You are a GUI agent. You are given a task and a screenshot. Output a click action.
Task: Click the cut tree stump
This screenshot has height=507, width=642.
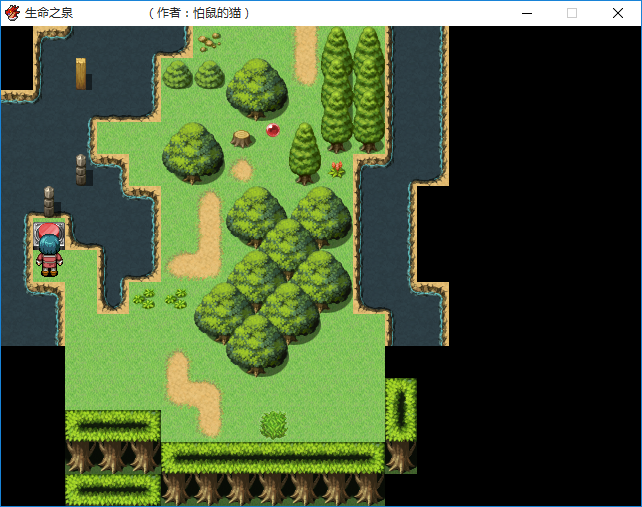click(241, 139)
